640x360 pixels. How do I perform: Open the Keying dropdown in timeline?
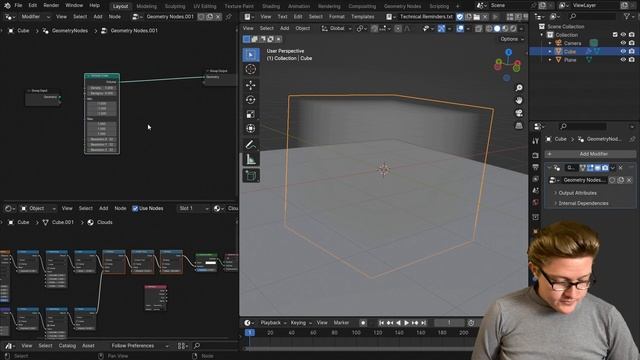(x=301, y=323)
